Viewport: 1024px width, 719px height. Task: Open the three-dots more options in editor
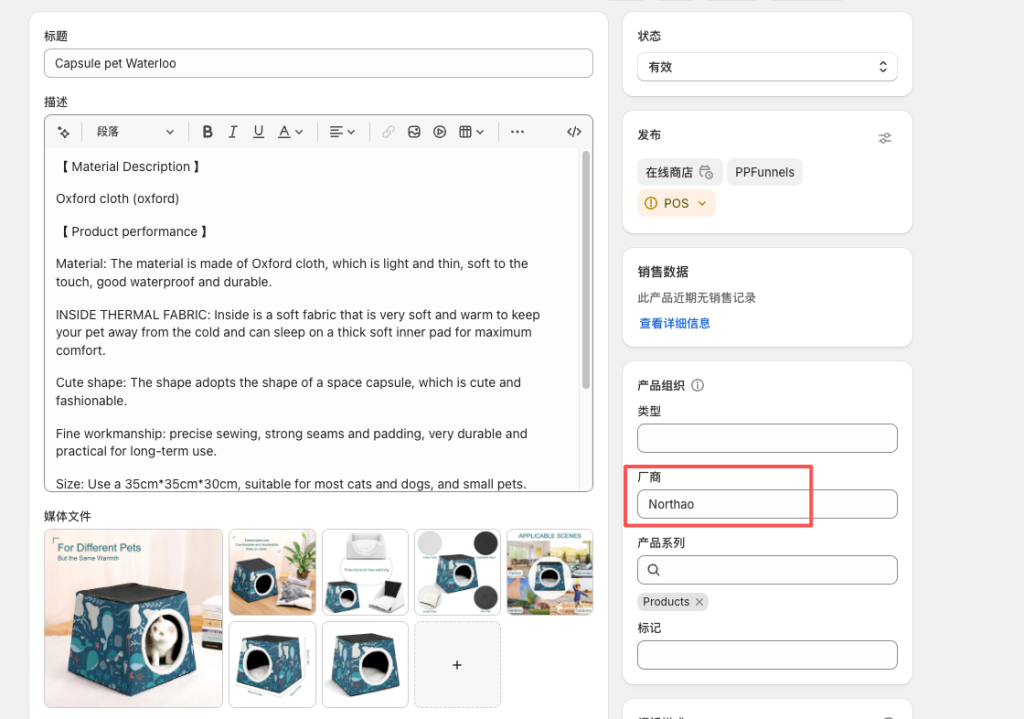517,132
